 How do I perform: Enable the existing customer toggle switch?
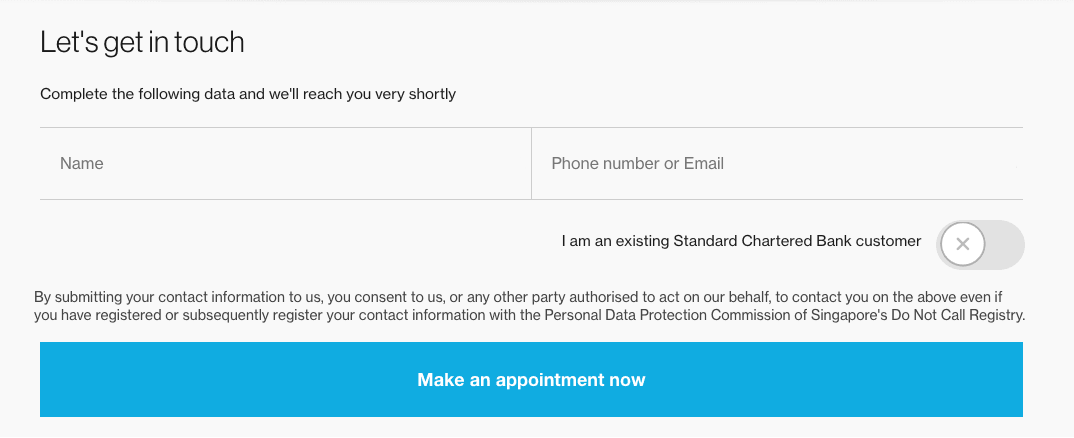click(x=980, y=244)
